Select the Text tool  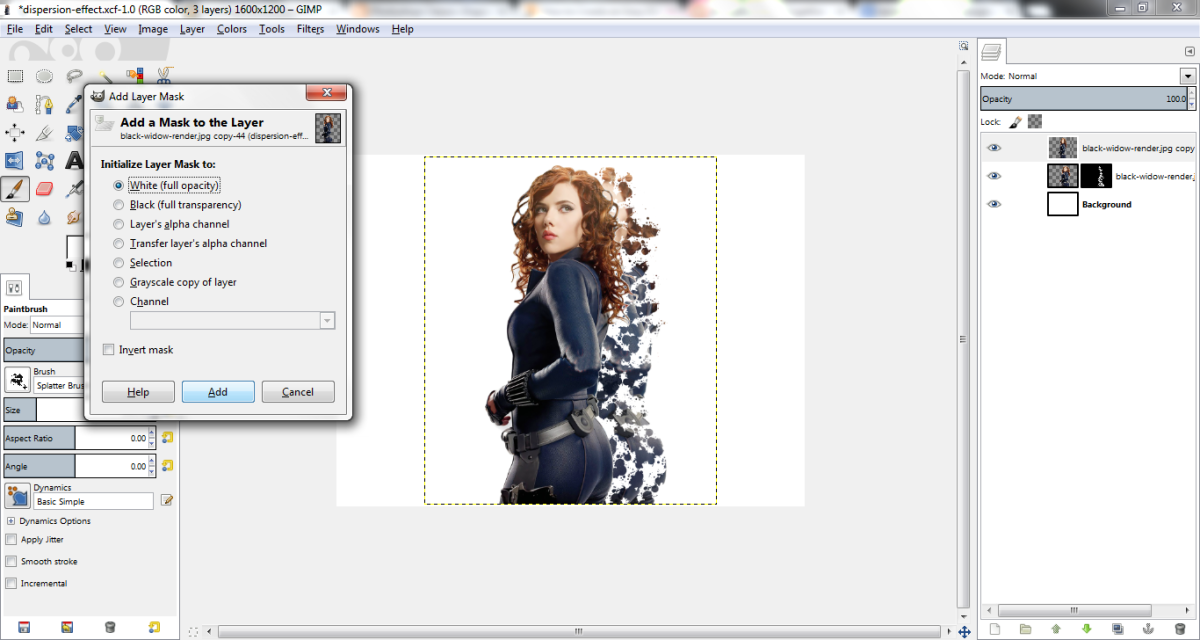(73, 159)
